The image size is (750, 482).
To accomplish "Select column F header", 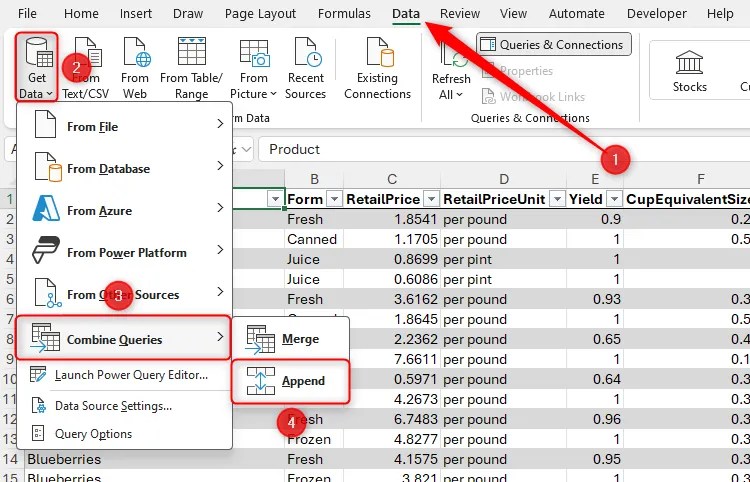I will 701,179.
